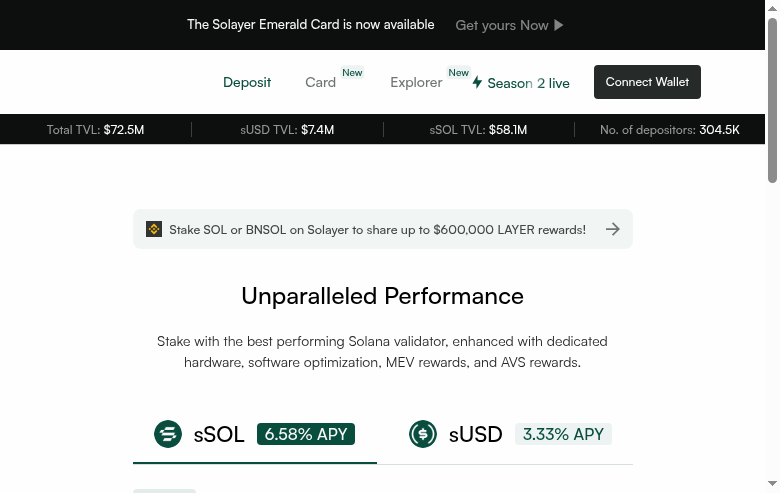This screenshot has height=493, width=780.
Task: Click the Binance logo icon in rewards banner
Action: pyautogui.click(x=154, y=229)
